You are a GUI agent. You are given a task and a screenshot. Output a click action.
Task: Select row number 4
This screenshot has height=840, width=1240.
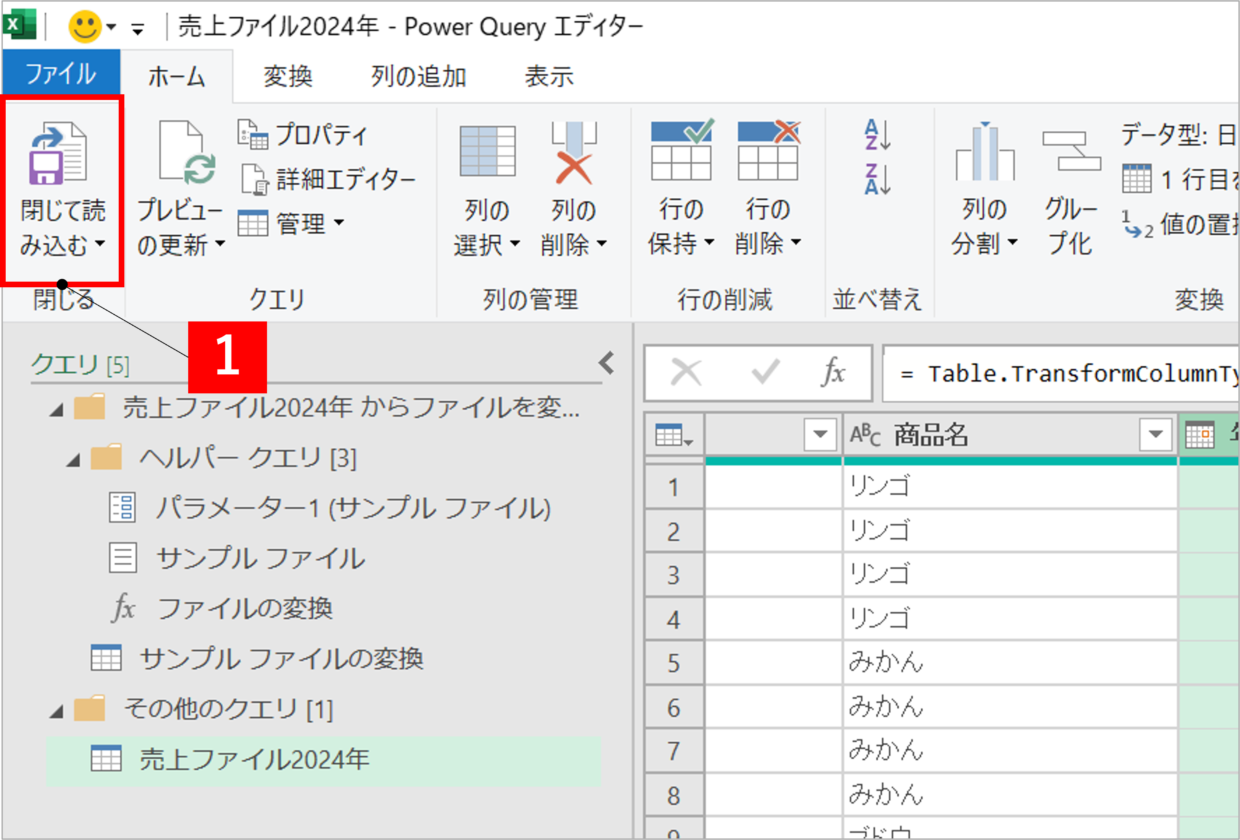(674, 620)
